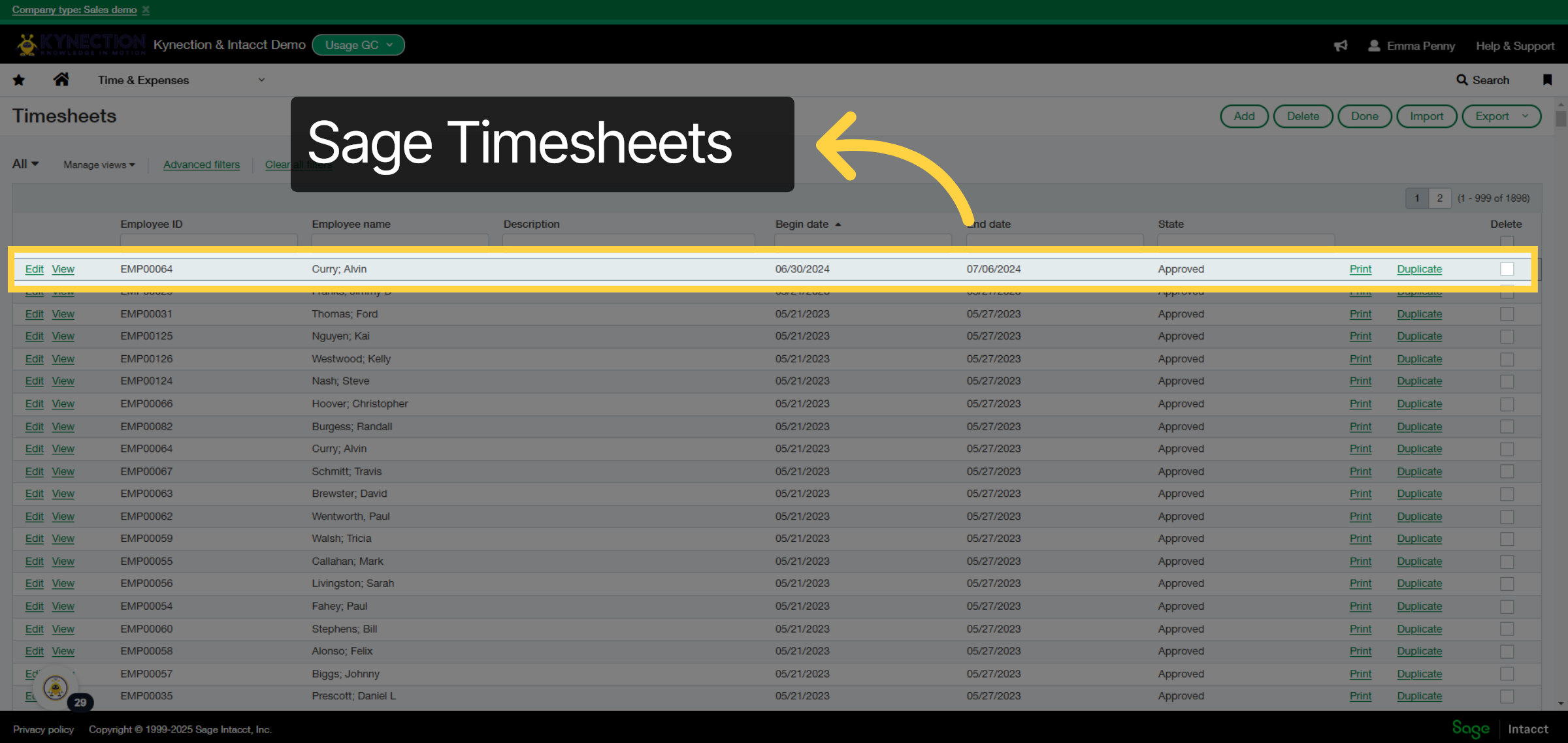This screenshot has width=1568, height=743.
Task: Select the Alonso; Felix name cell
Action: pyautogui.click(x=342, y=652)
